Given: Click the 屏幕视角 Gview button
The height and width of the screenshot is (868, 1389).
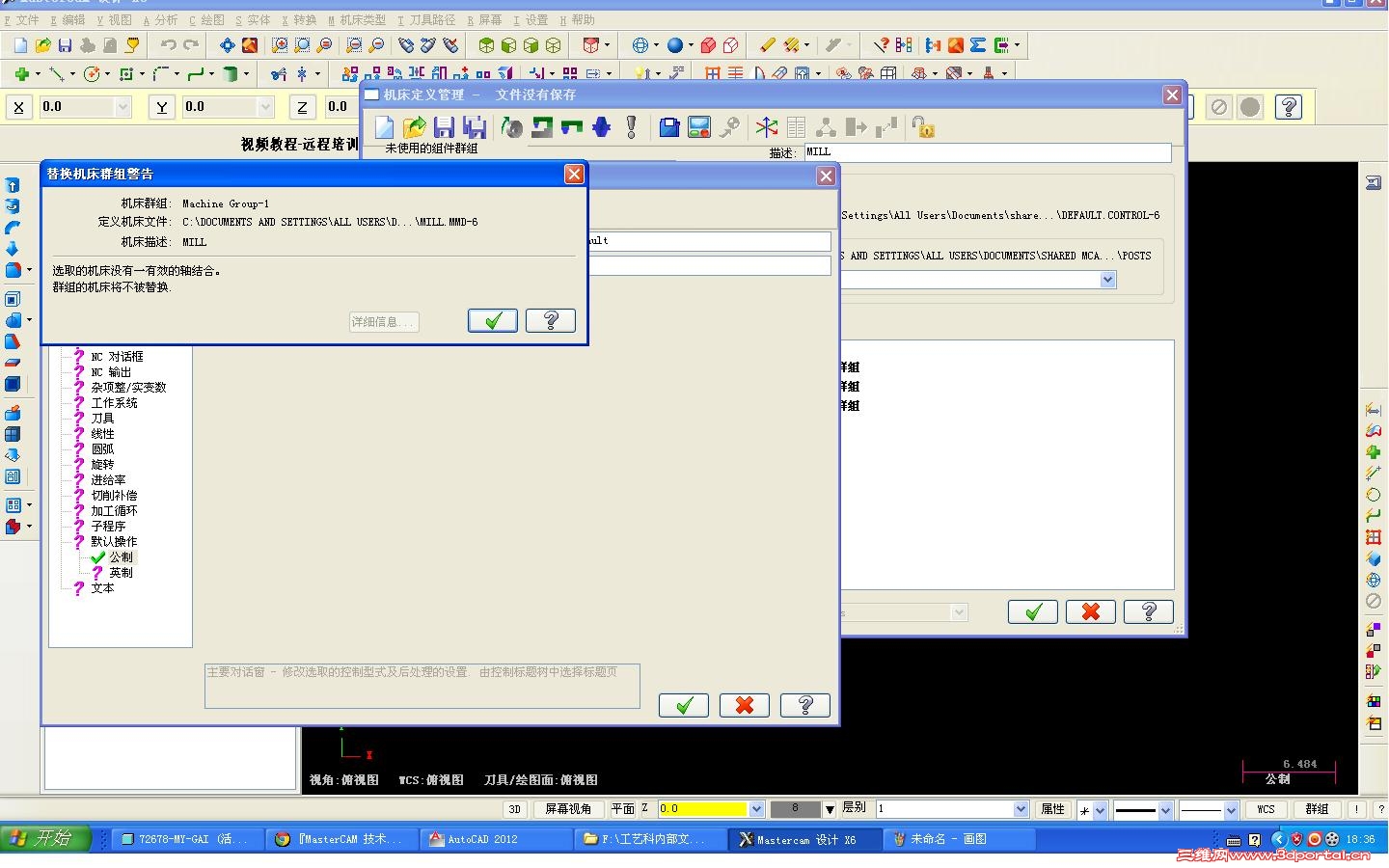Looking at the screenshot, I should pos(568,809).
